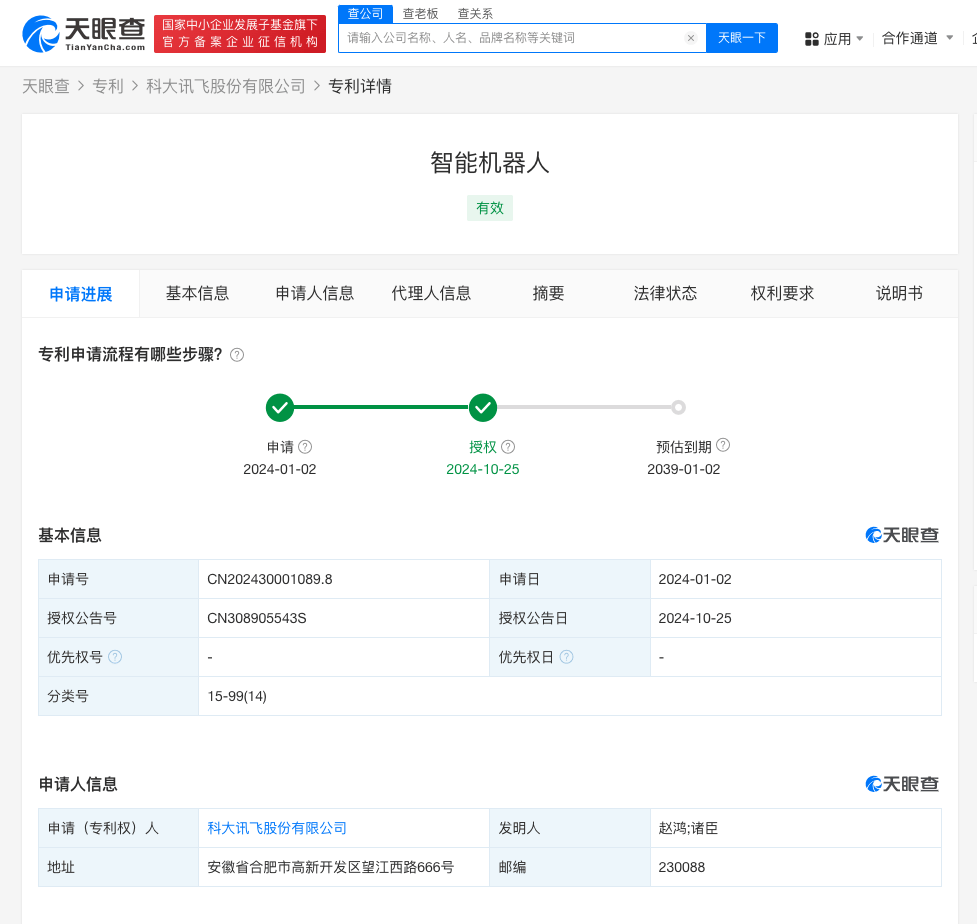This screenshot has height=924, width=977.
Task: Expand the 合作通道 dropdown
Action: (x=917, y=39)
